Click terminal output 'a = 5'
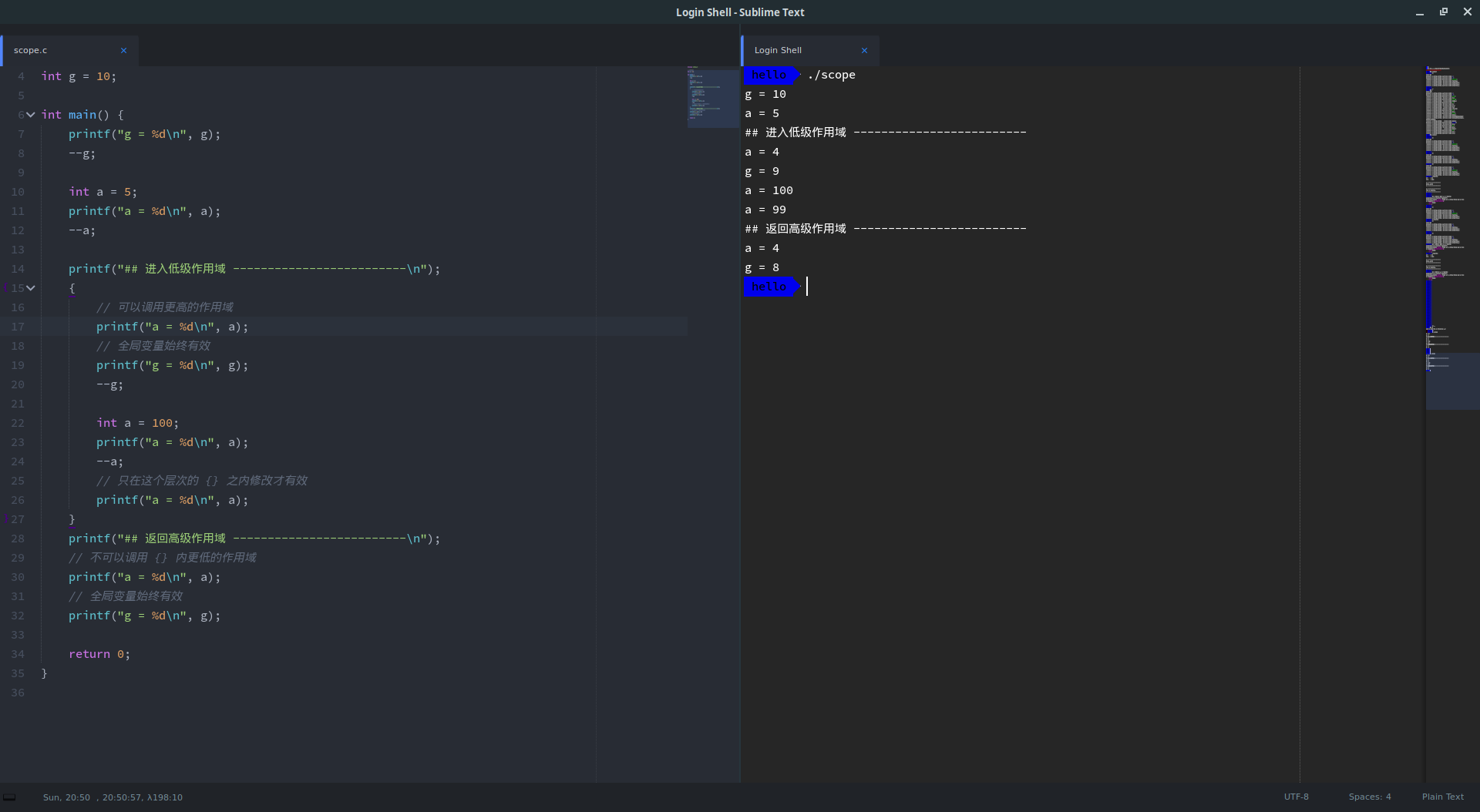This screenshot has width=1480, height=812. coord(762,113)
